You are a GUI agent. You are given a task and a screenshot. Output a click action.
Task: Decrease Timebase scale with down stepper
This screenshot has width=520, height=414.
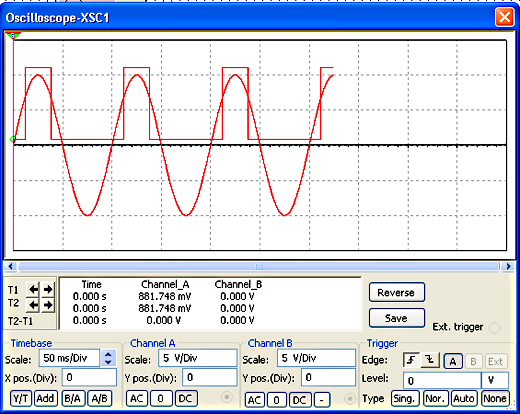click(x=108, y=362)
